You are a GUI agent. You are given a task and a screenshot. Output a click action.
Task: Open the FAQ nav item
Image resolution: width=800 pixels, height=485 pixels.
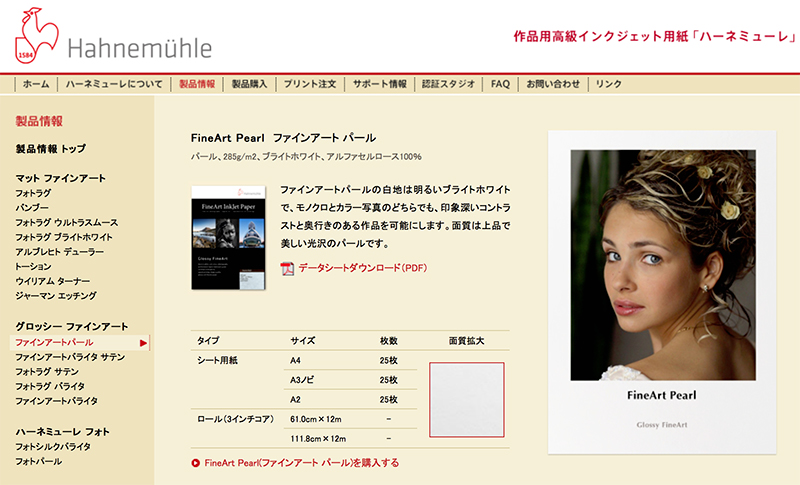500,84
